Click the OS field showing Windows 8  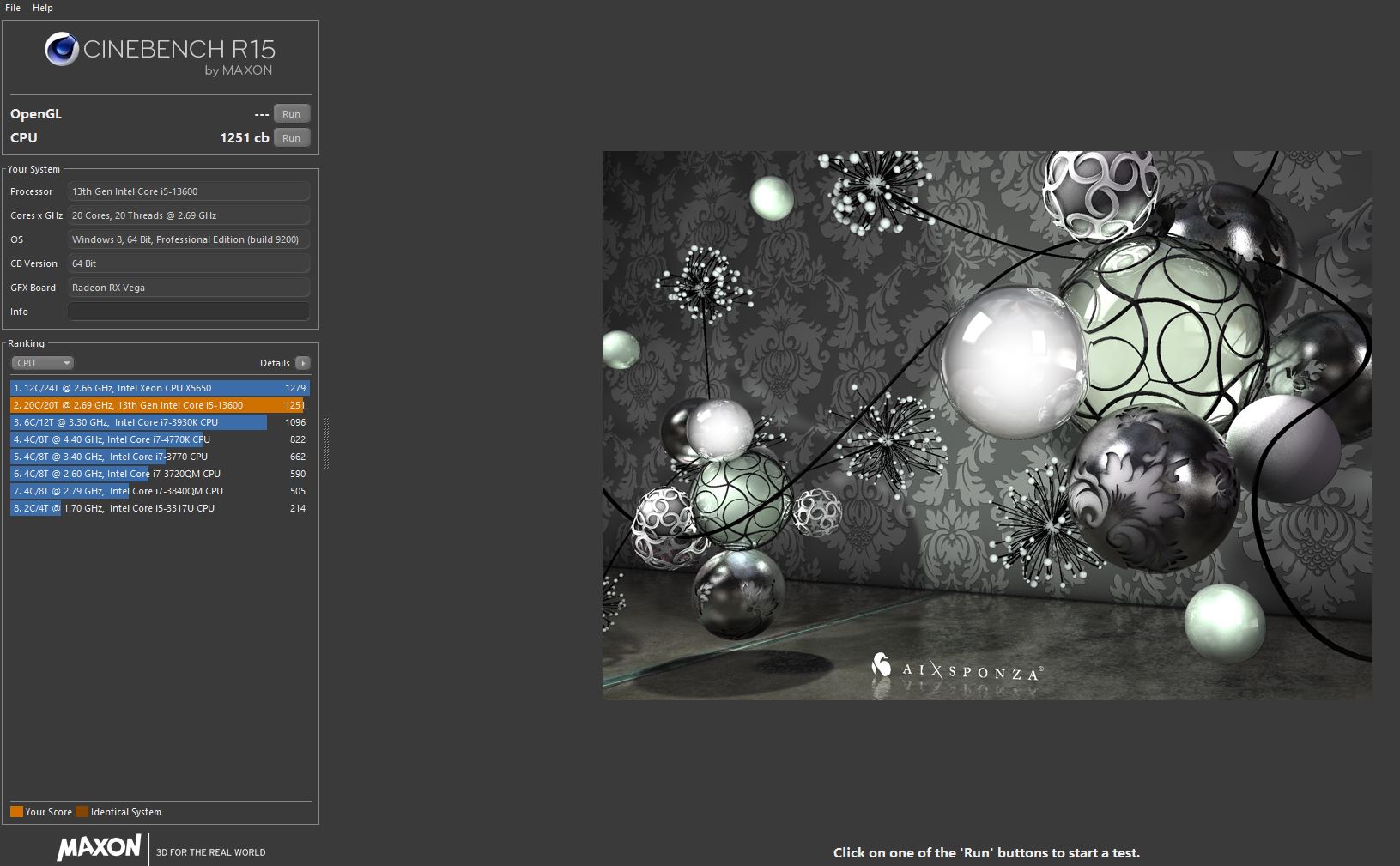tap(188, 239)
